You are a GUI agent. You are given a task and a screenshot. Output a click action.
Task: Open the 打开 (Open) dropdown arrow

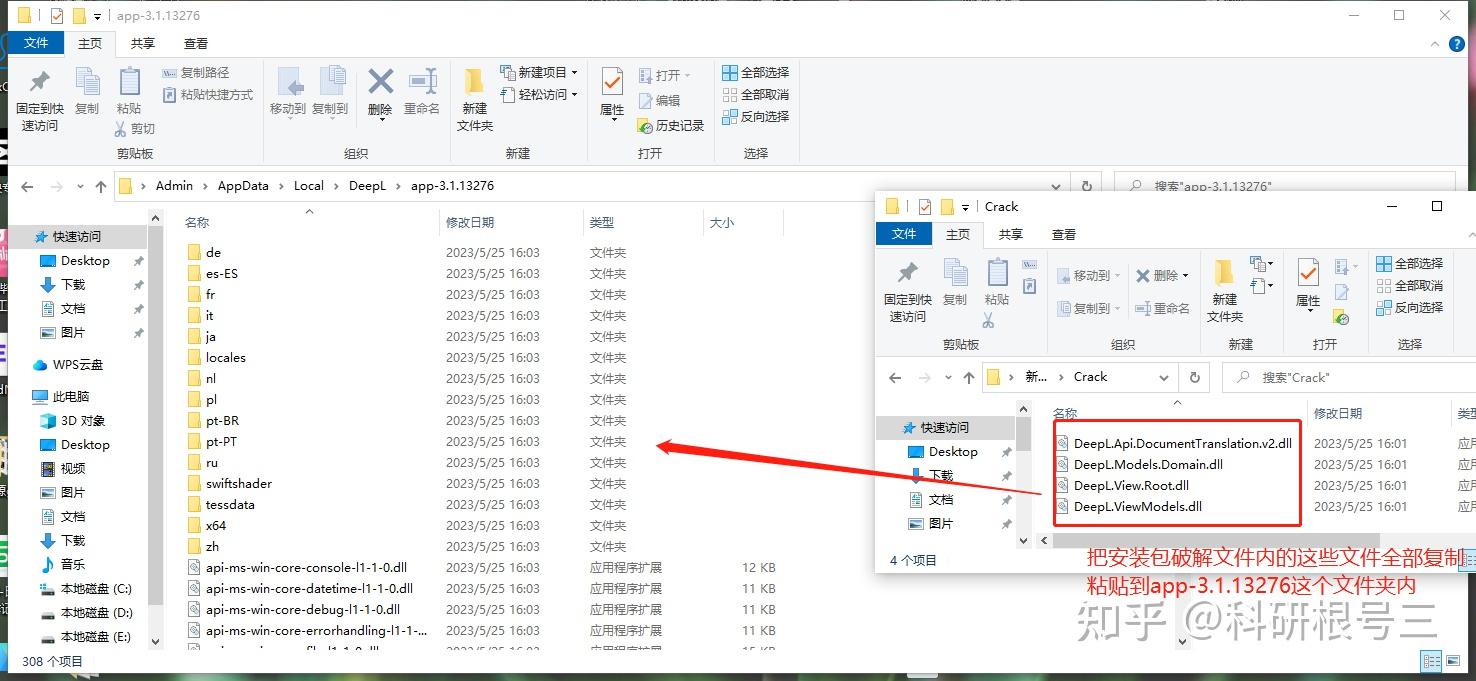pos(686,74)
